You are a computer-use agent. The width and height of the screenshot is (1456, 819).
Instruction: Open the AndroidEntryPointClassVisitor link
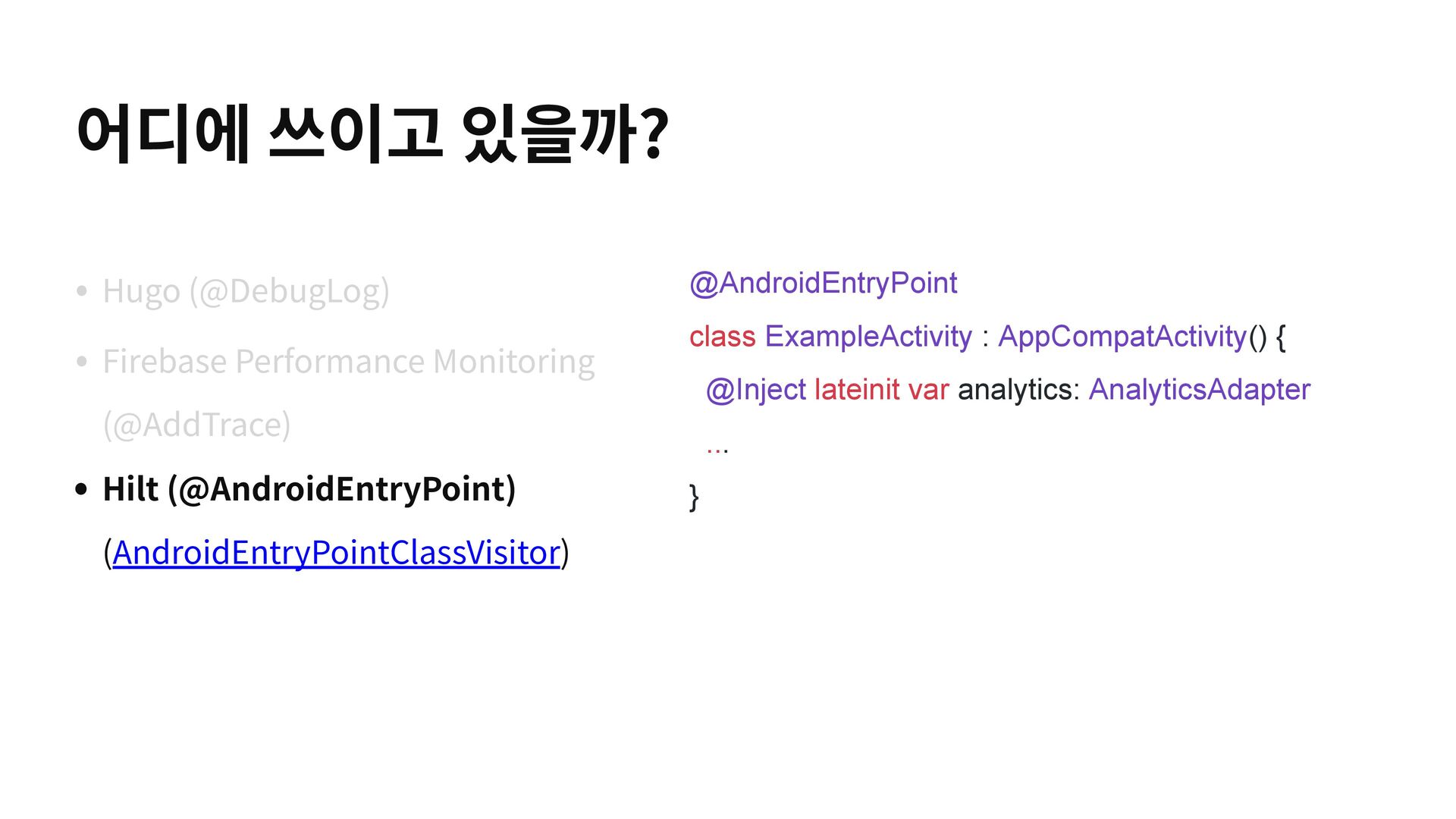pos(336,552)
